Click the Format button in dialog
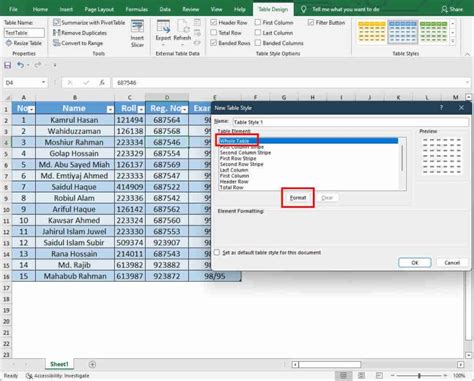The image size is (474, 381). pos(298,198)
